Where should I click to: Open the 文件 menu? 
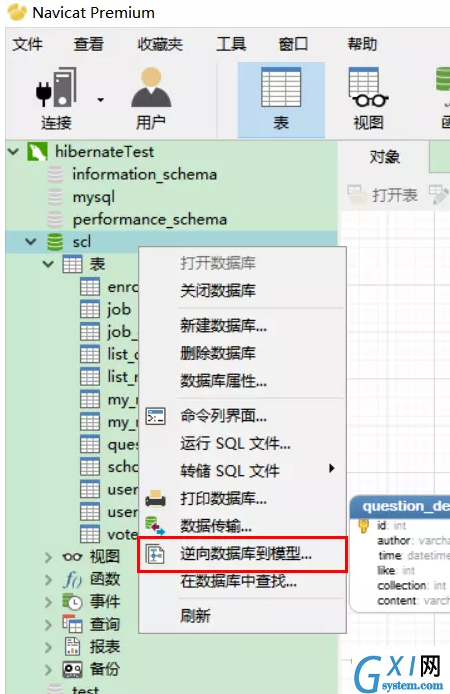27,44
